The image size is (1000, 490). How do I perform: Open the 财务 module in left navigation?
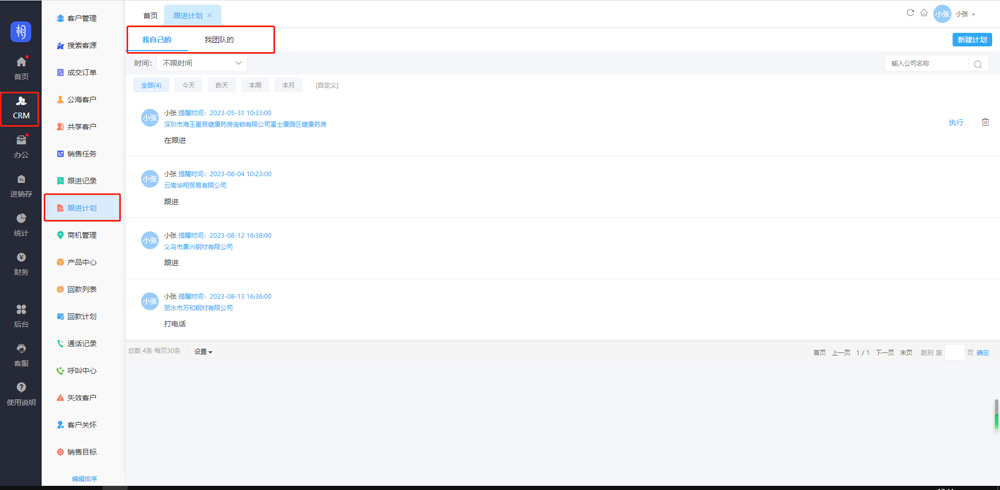[x=21, y=264]
